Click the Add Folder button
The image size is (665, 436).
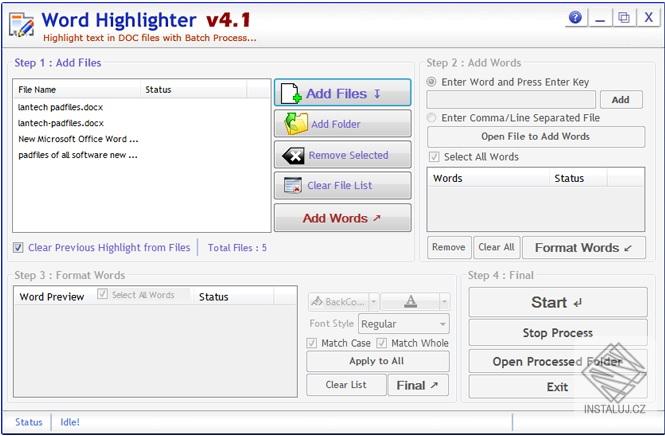point(343,123)
